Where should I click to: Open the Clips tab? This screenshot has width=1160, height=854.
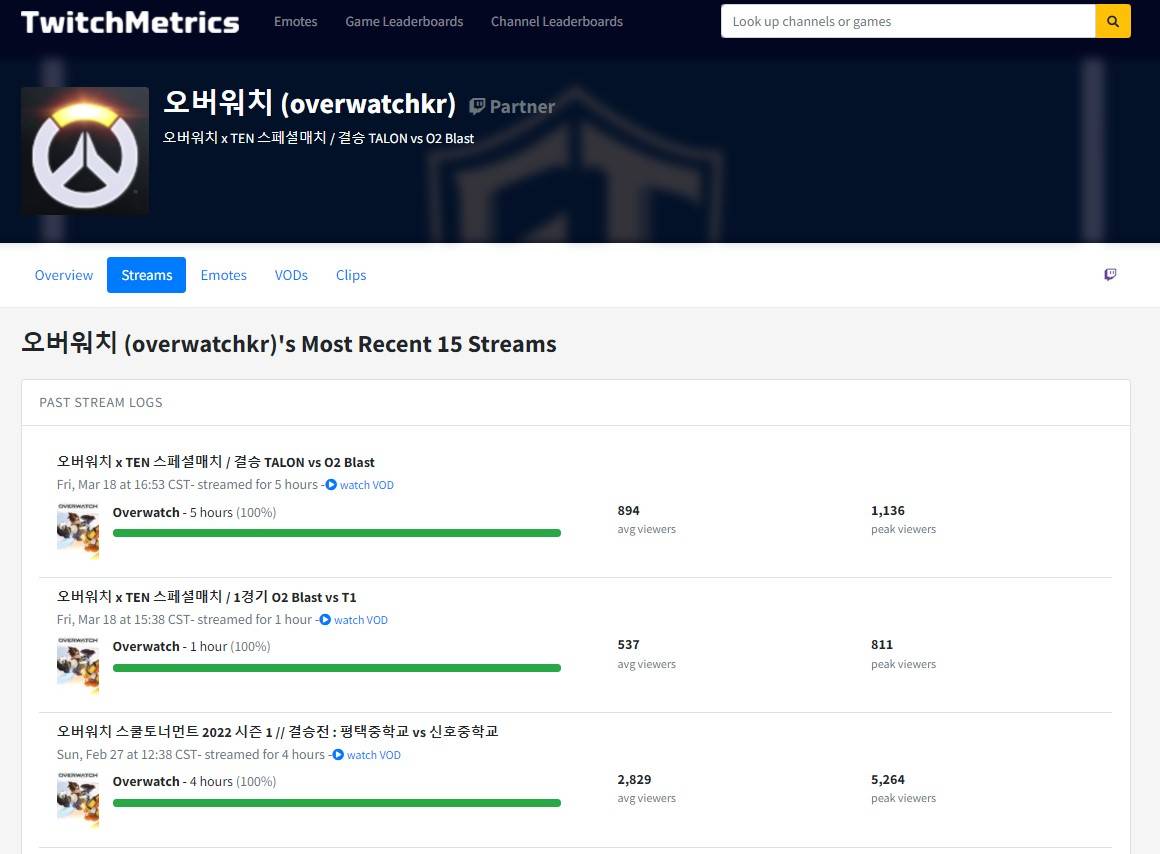(351, 275)
